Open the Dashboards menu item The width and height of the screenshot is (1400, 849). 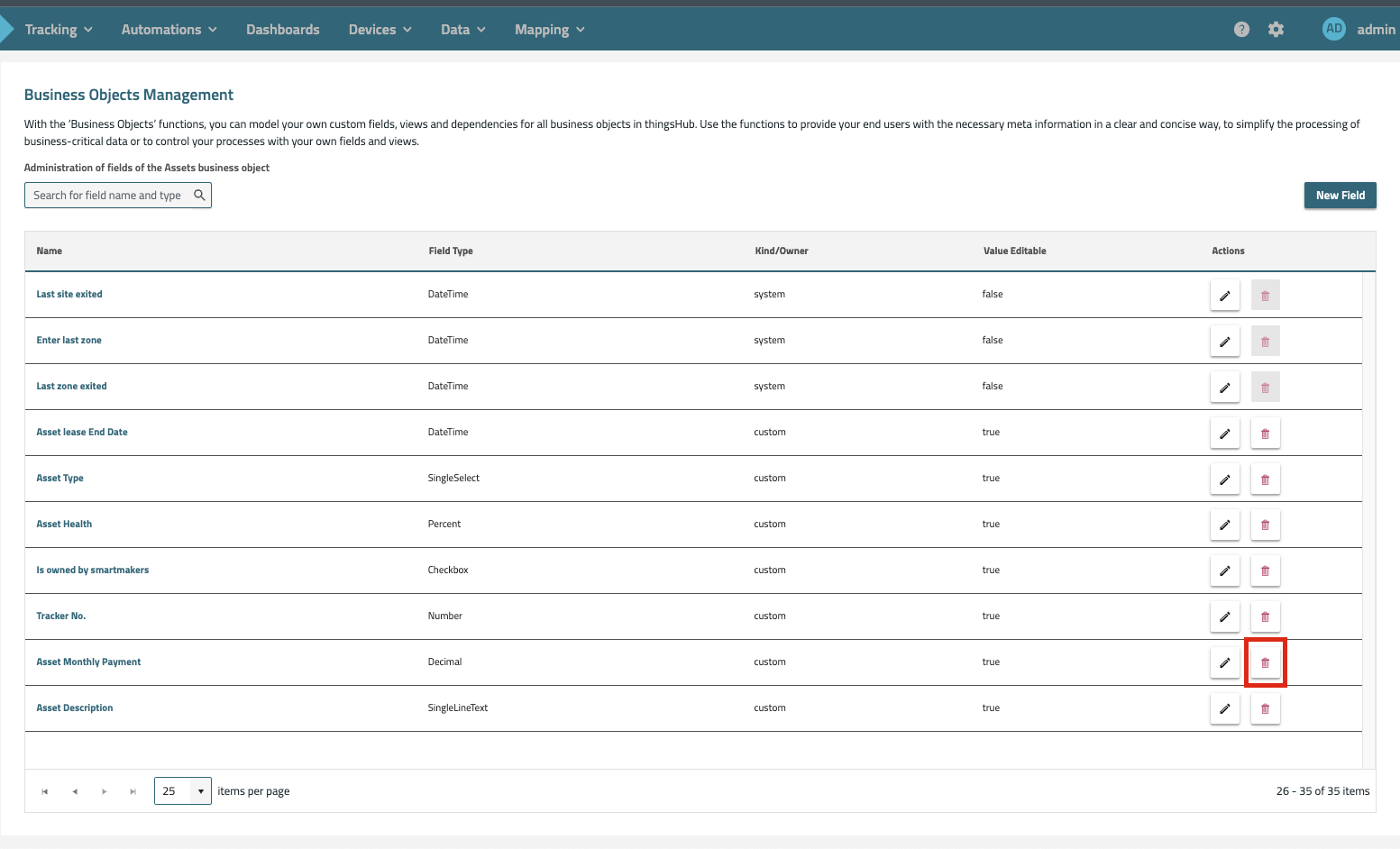coord(282,30)
